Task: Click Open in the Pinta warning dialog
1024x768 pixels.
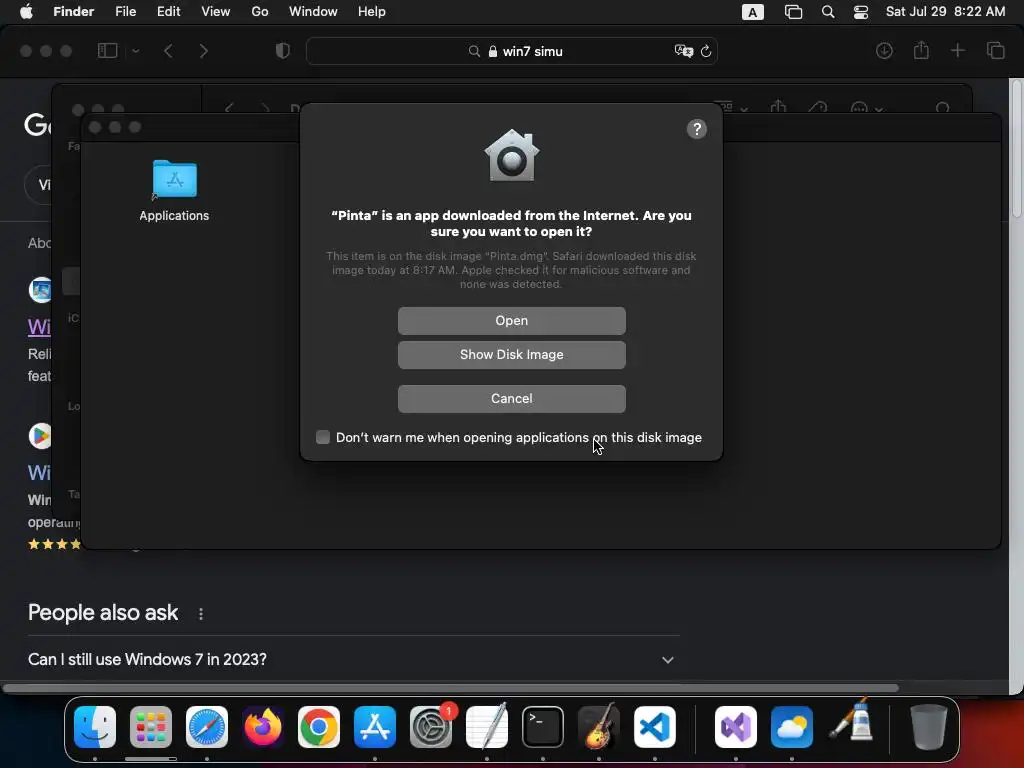Action: click(511, 321)
